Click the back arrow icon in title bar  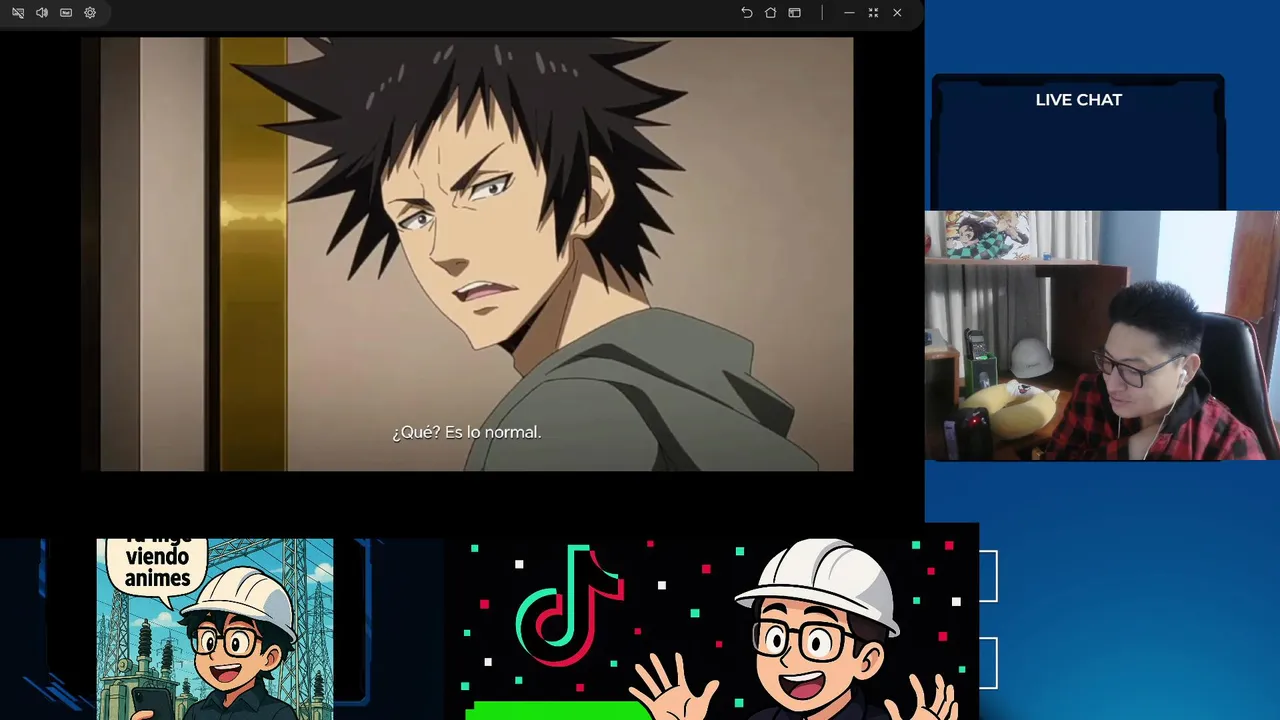coord(746,13)
